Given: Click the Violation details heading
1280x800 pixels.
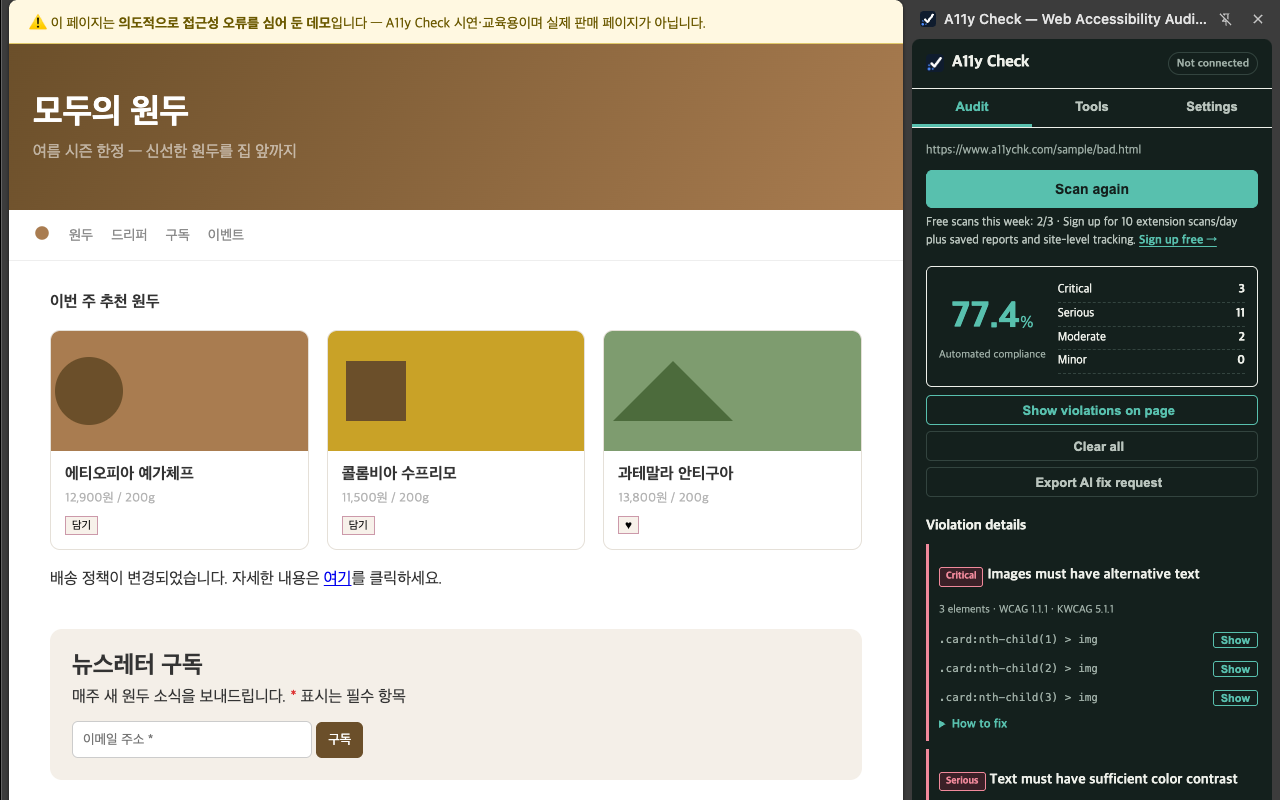Looking at the screenshot, I should click(976, 525).
